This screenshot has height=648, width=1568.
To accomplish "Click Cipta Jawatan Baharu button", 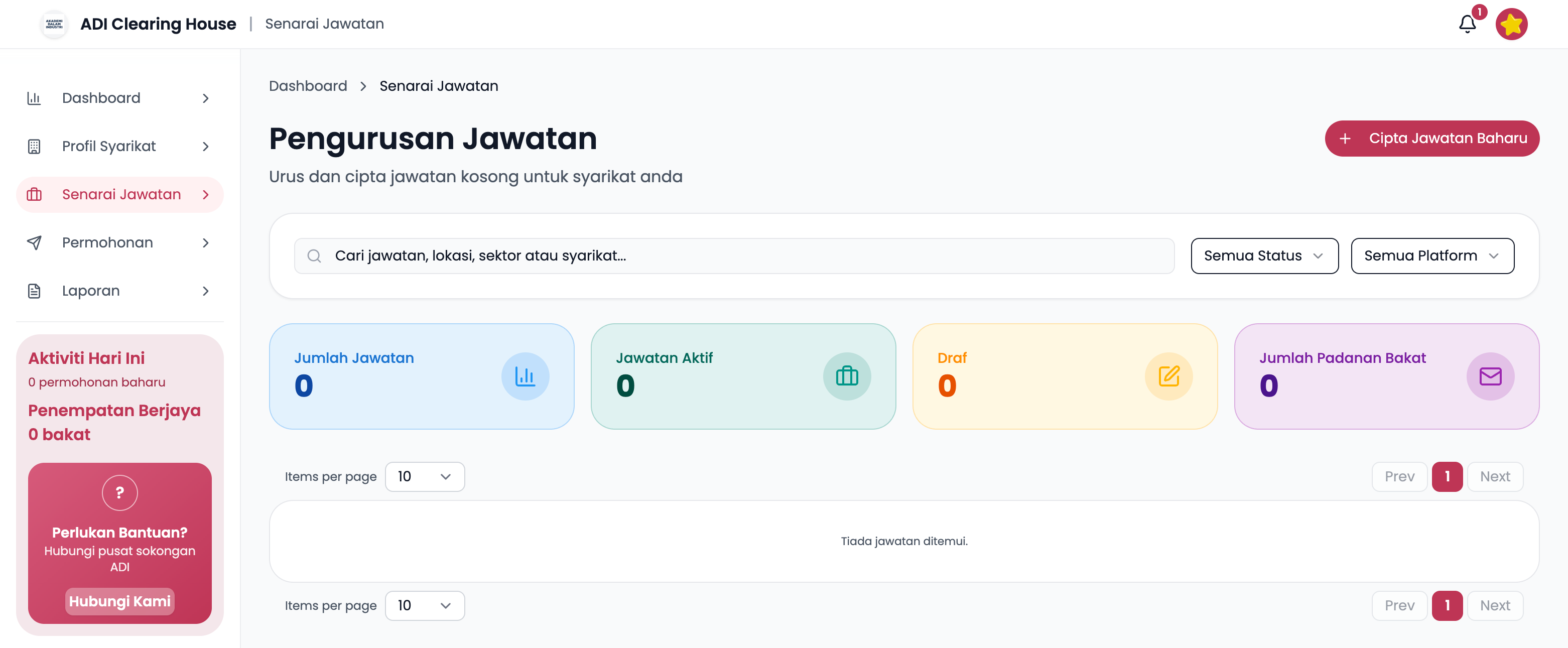I will [x=1431, y=138].
